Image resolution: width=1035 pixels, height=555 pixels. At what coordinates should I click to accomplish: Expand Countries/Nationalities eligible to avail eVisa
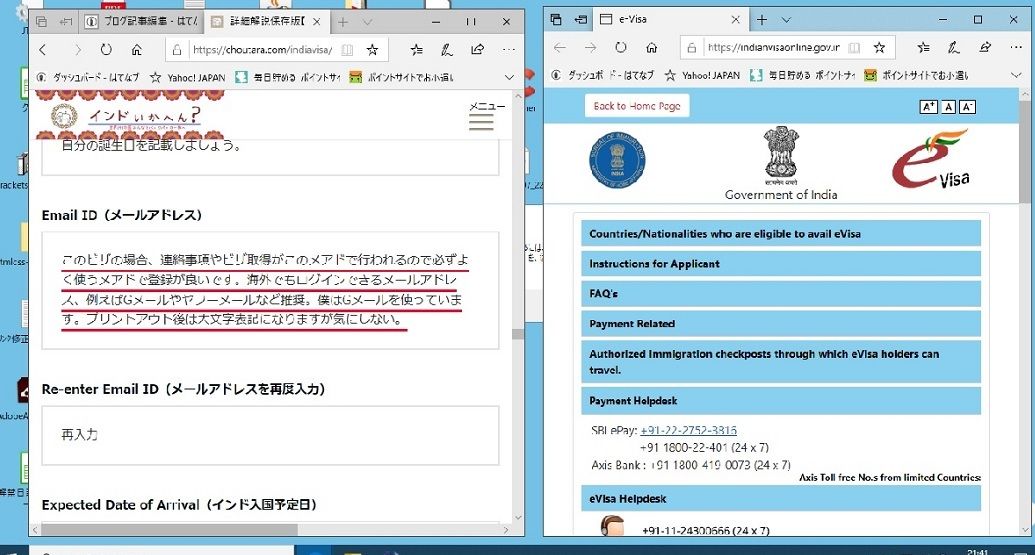(781, 234)
